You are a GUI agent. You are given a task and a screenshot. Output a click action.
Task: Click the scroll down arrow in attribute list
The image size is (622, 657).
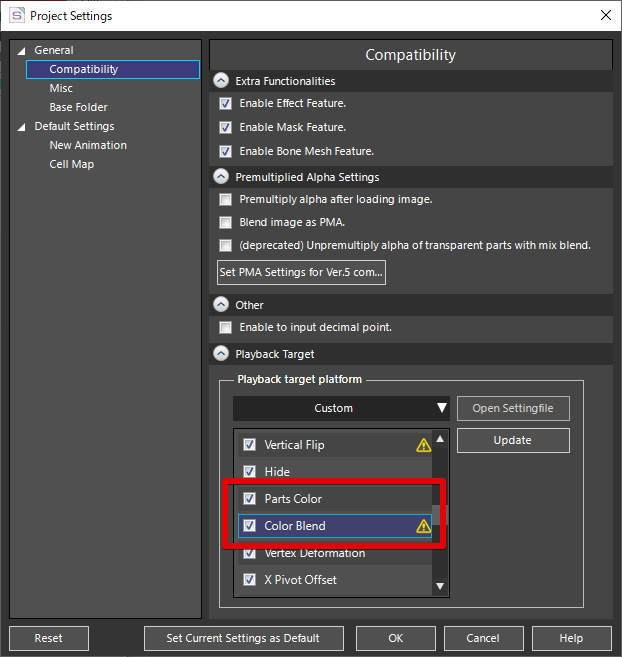440,586
